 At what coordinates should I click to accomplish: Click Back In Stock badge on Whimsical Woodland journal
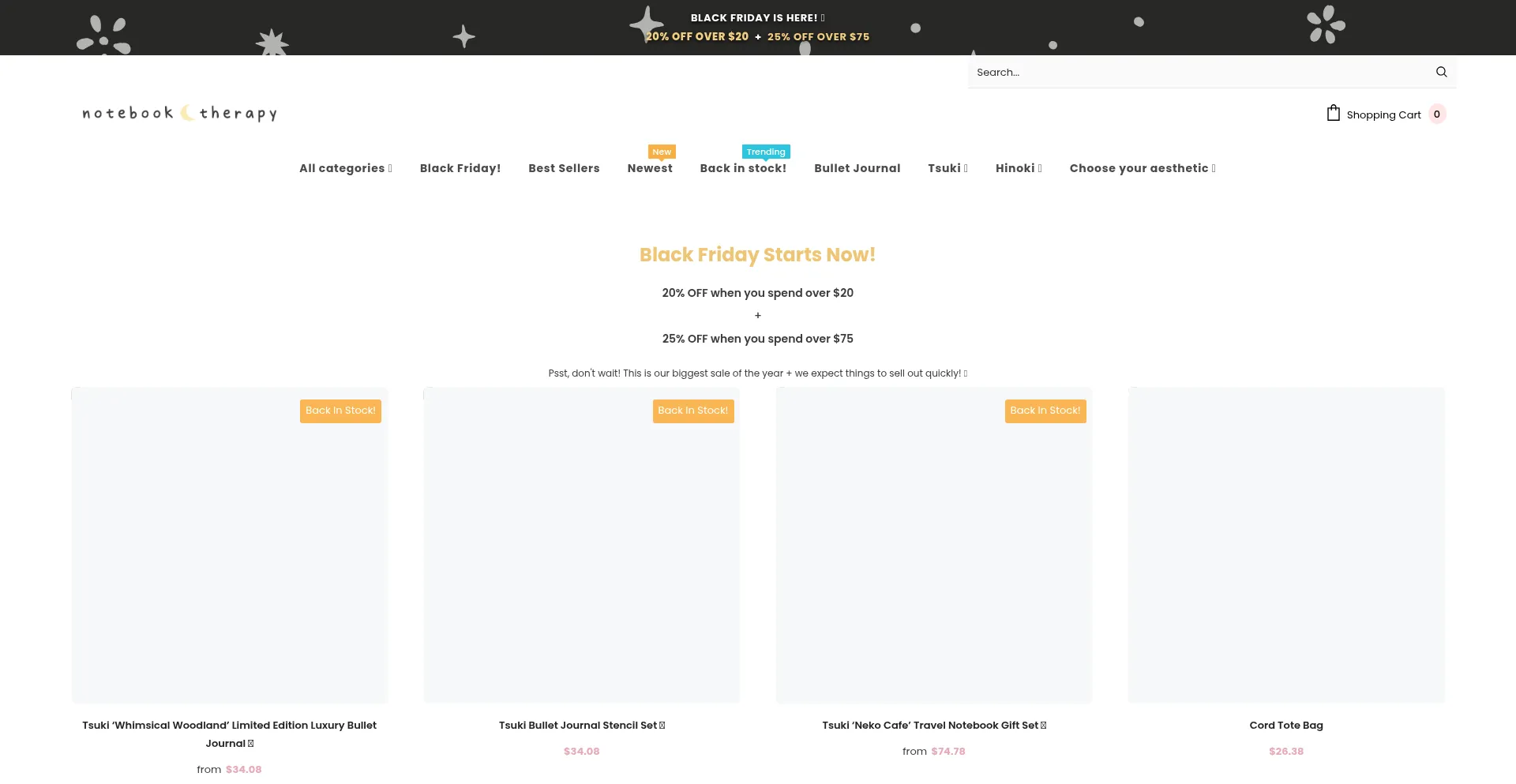click(x=340, y=411)
